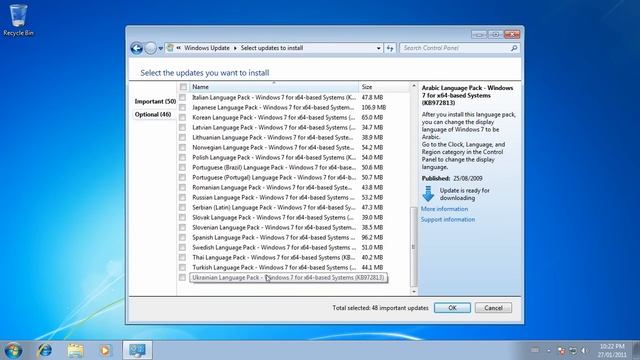Open the Recycle Bin desktop icon
This screenshot has height=360, width=640.
point(18,20)
